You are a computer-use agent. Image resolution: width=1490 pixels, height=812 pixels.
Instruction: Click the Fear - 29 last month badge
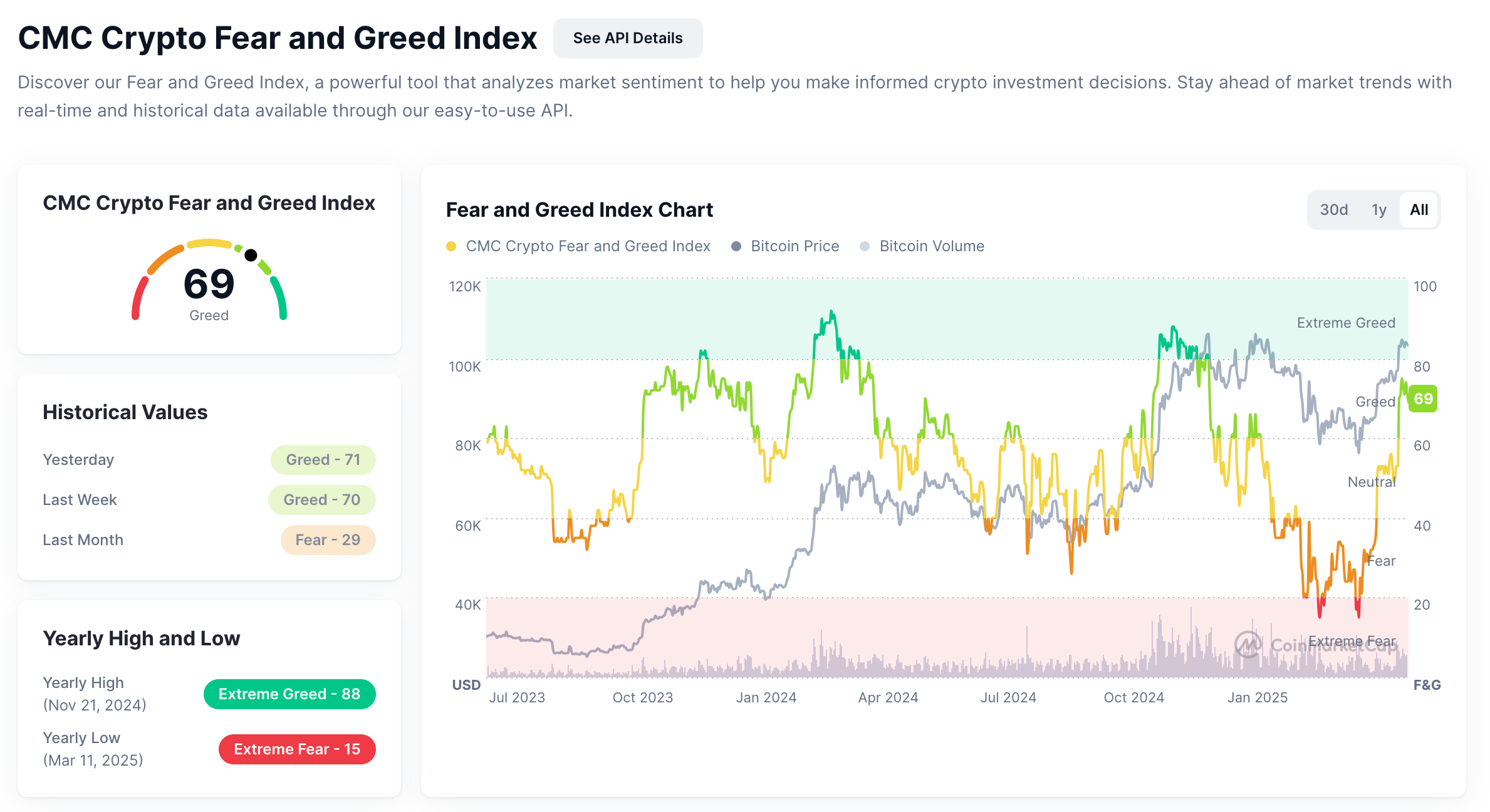point(328,540)
